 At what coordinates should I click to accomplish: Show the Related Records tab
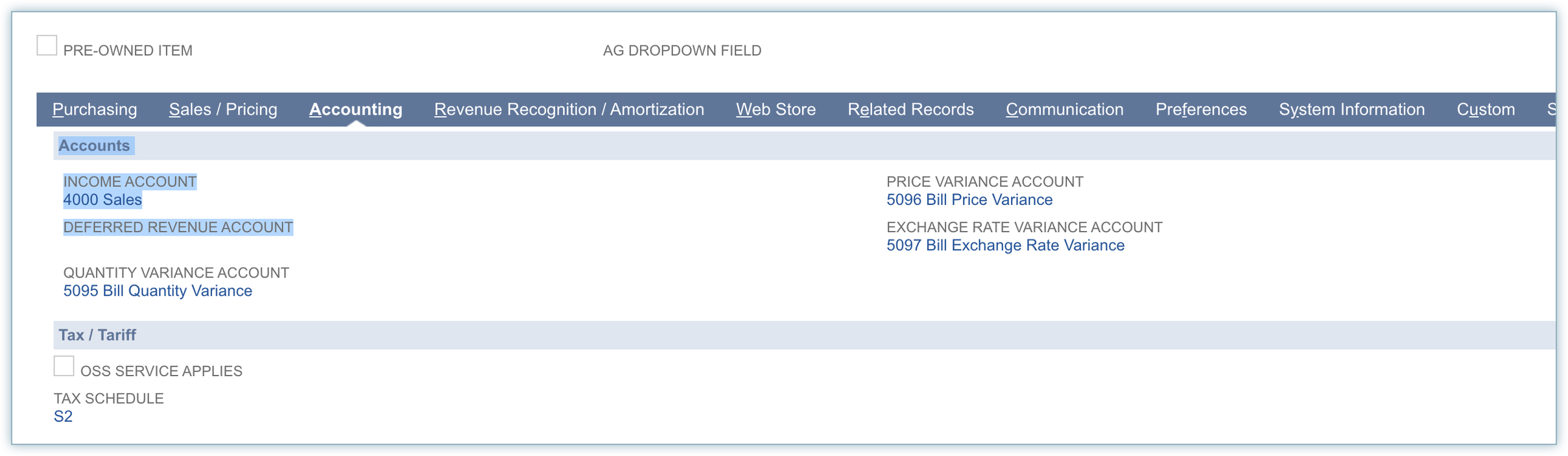click(910, 110)
